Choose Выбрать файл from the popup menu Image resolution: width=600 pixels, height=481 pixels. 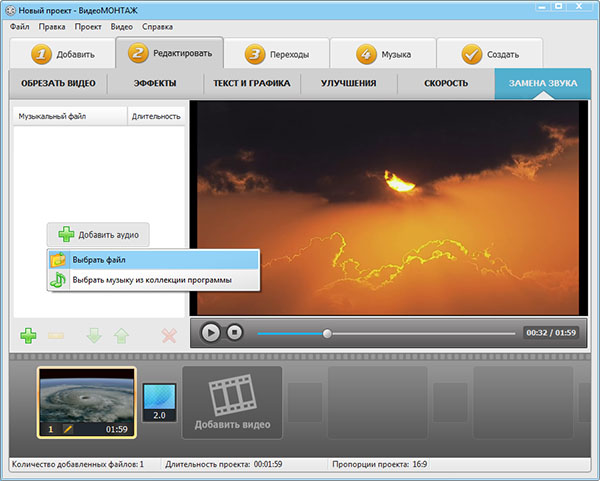(x=153, y=260)
